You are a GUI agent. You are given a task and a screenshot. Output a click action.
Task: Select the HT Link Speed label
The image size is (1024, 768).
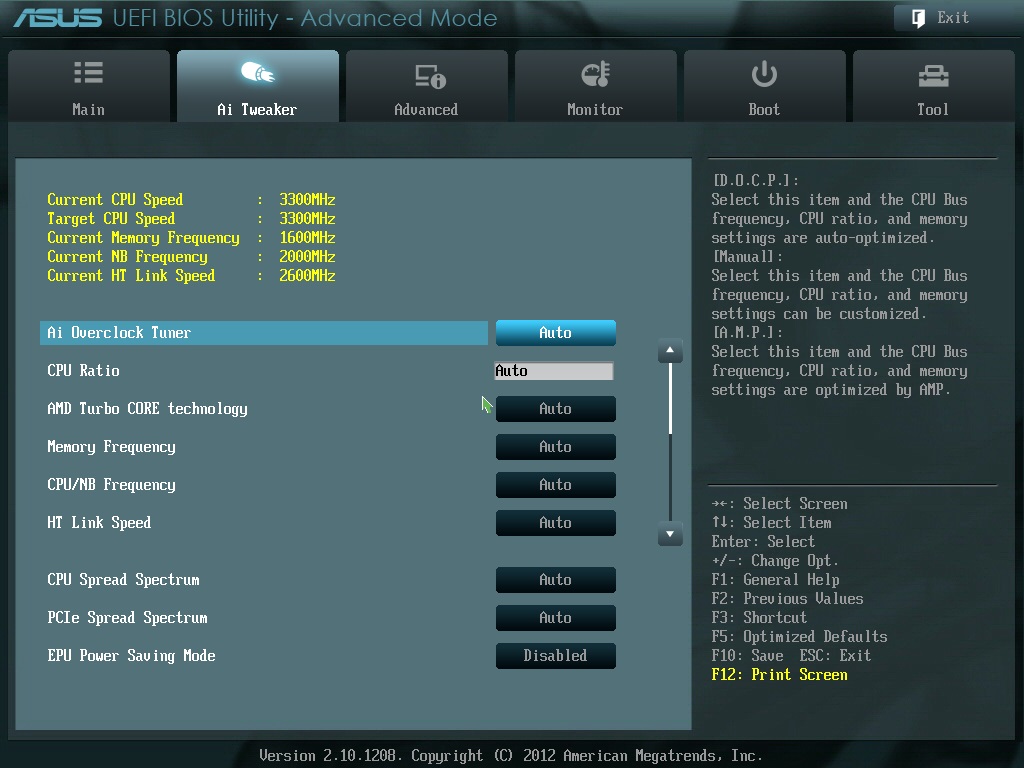click(99, 522)
